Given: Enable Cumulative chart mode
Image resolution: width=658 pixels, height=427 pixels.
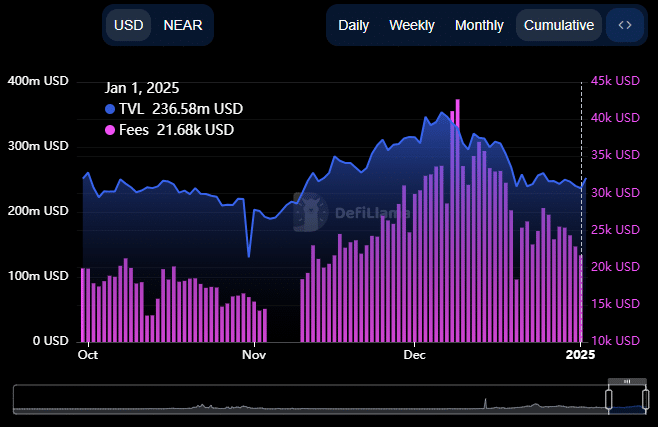Looking at the screenshot, I should click(559, 25).
